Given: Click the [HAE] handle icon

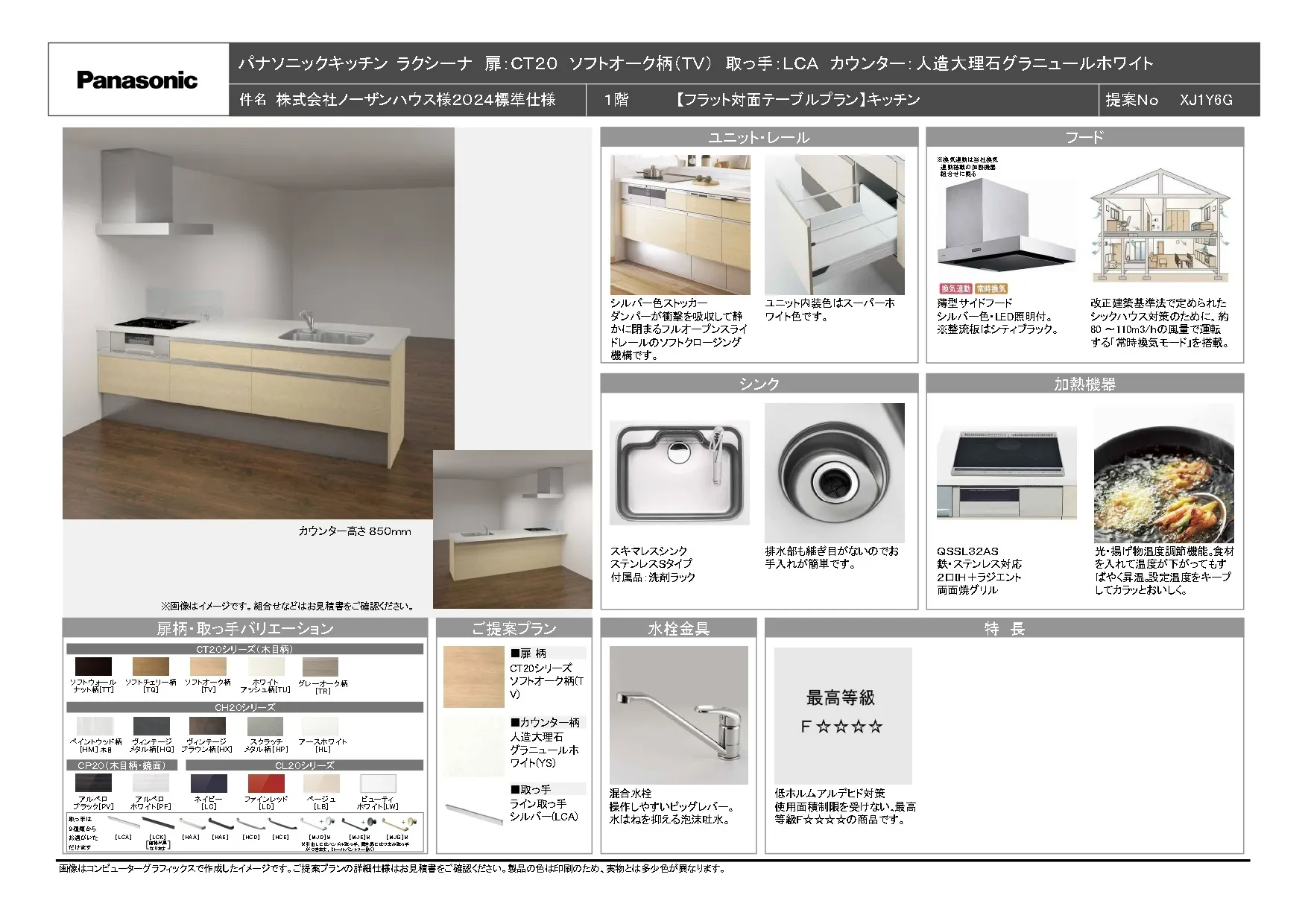Looking at the screenshot, I should pos(221,823).
